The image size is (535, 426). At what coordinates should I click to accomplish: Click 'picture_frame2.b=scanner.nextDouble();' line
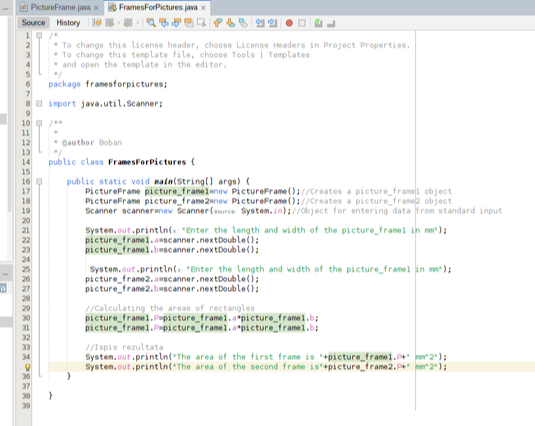(172, 289)
